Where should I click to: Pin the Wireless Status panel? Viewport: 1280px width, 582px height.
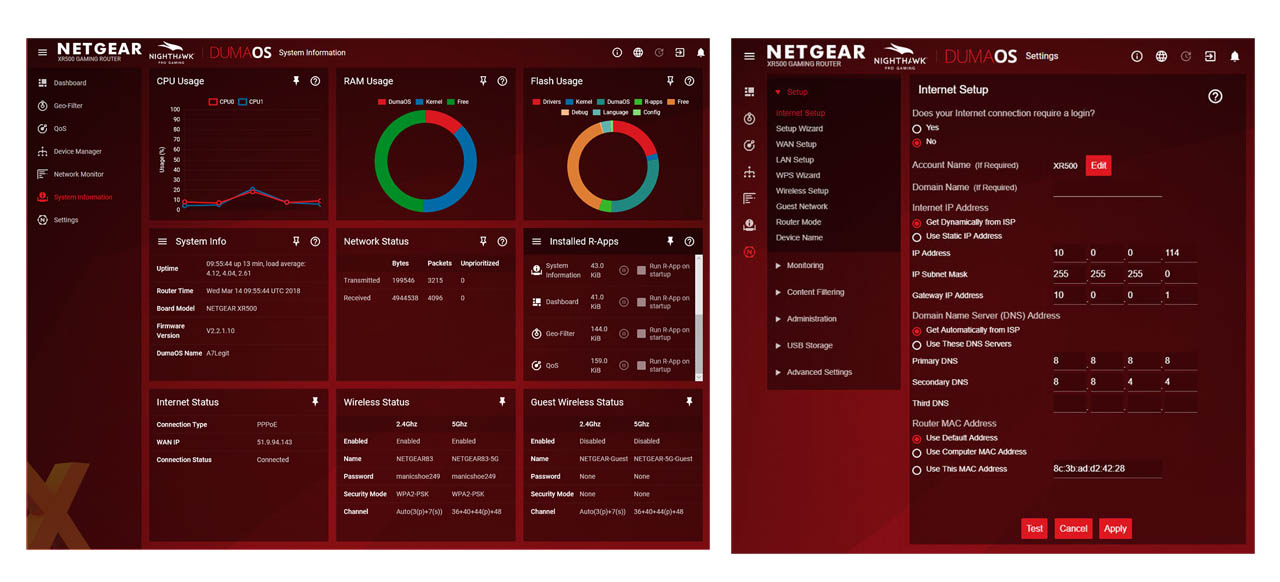point(502,402)
